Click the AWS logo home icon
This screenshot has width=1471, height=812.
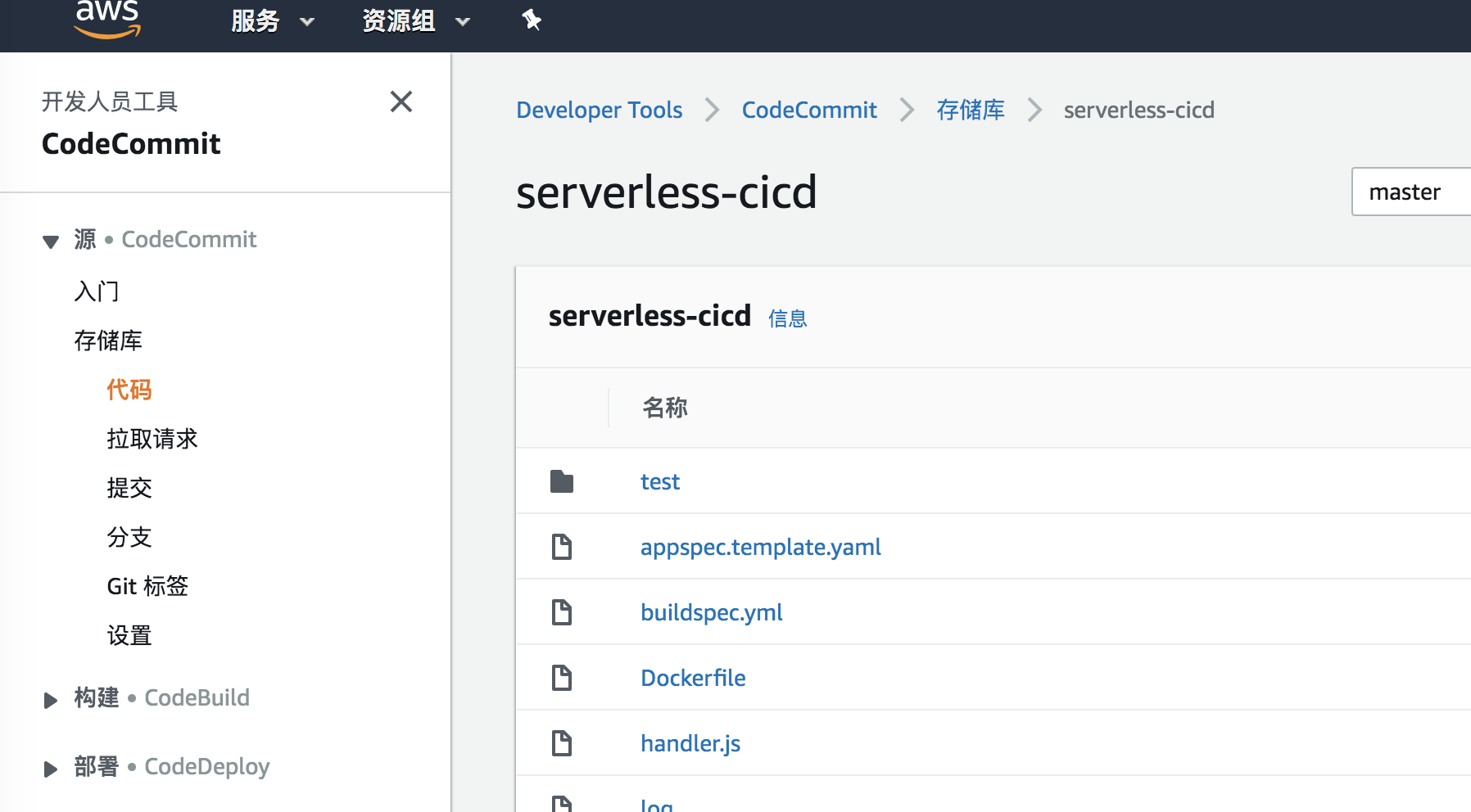click(107, 20)
